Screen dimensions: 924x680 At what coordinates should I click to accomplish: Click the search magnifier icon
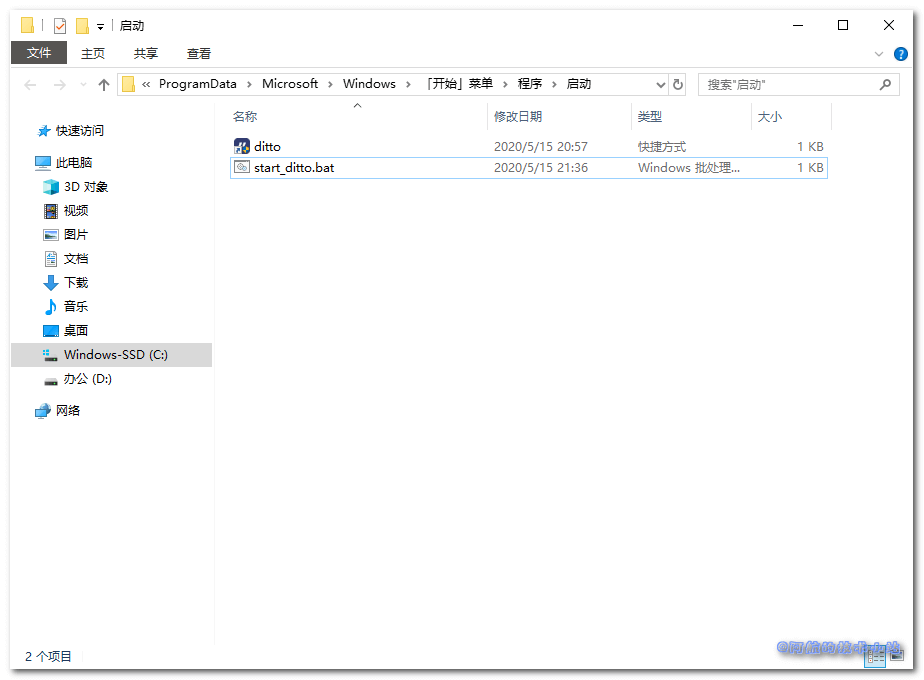(885, 85)
